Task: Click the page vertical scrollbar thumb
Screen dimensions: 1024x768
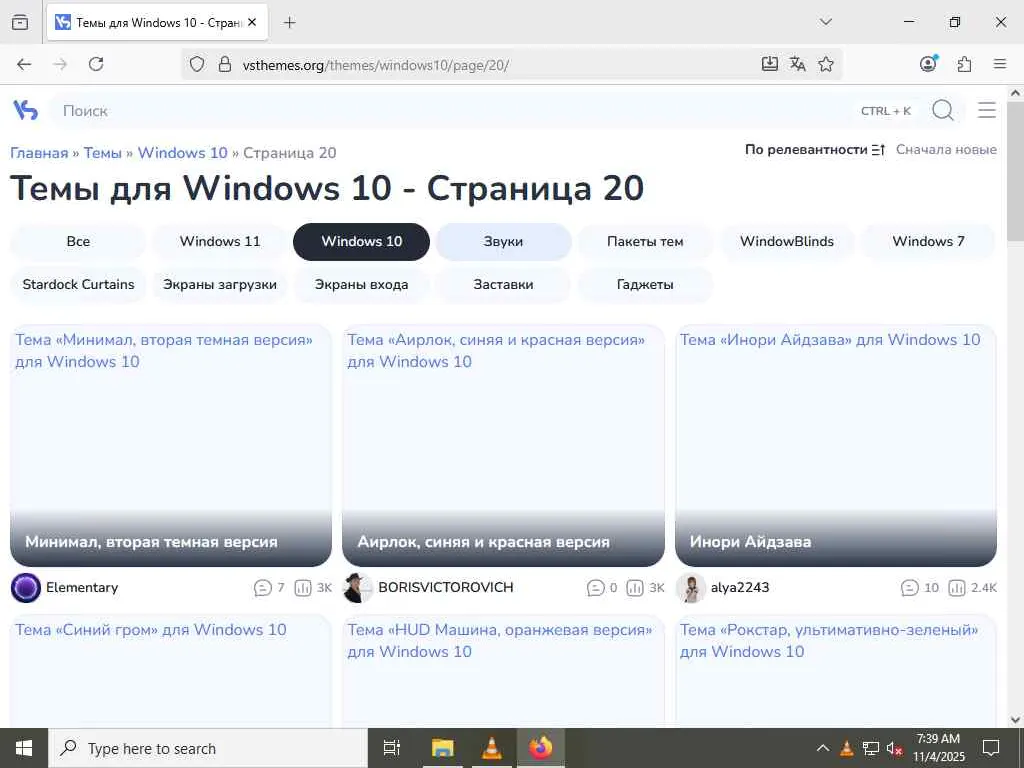Action: pos(1015,170)
